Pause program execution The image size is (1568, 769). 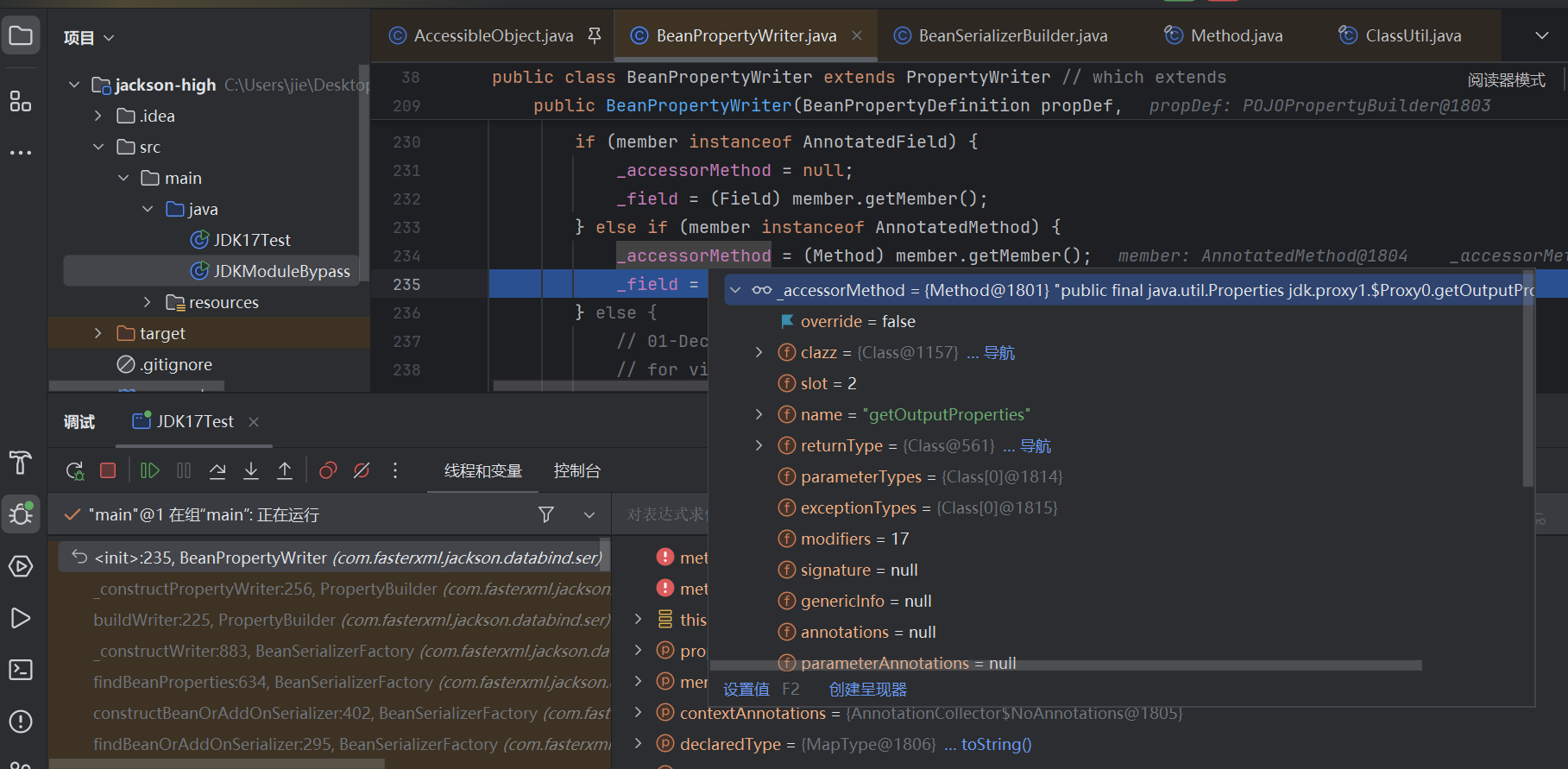click(184, 470)
